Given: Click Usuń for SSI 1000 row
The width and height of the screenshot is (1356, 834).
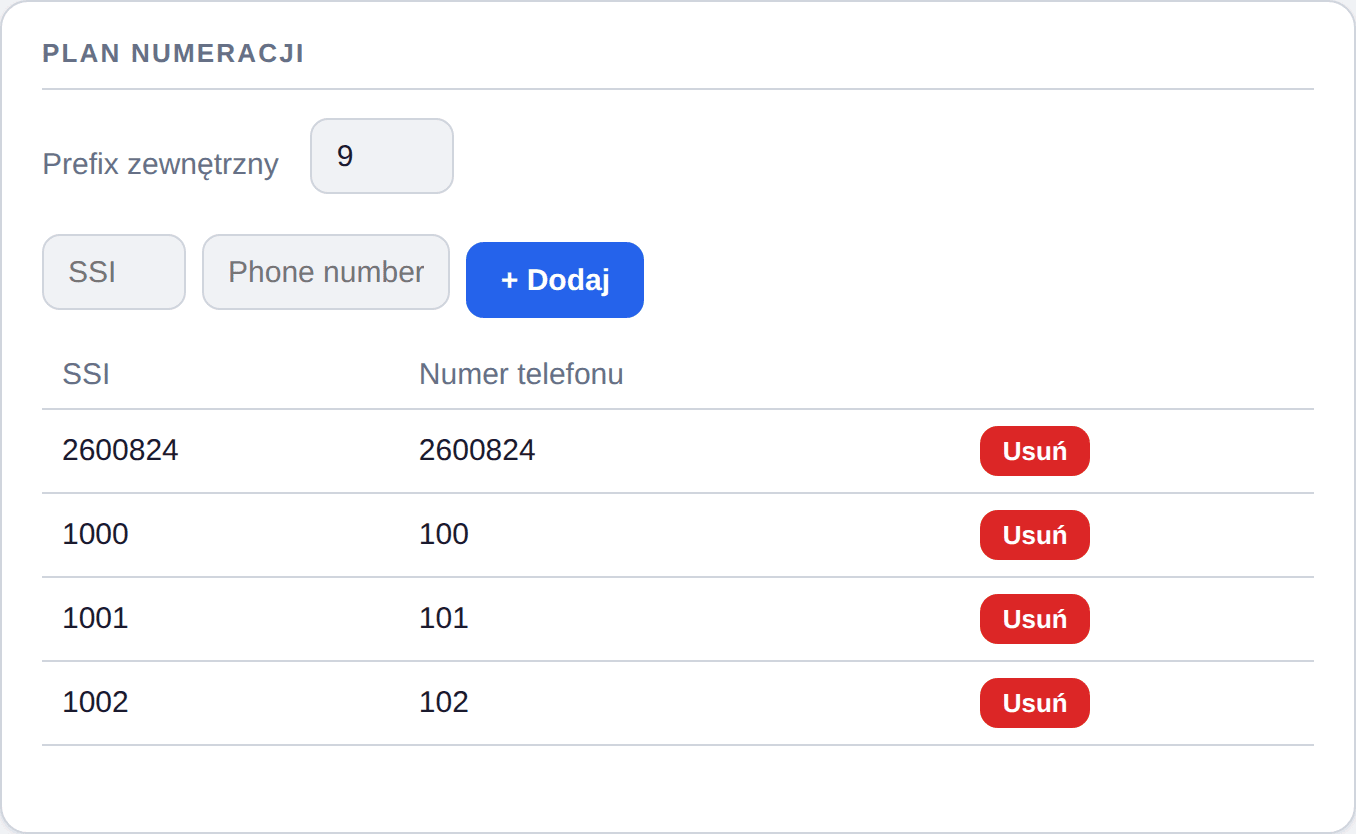Looking at the screenshot, I should coord(1035,535).
